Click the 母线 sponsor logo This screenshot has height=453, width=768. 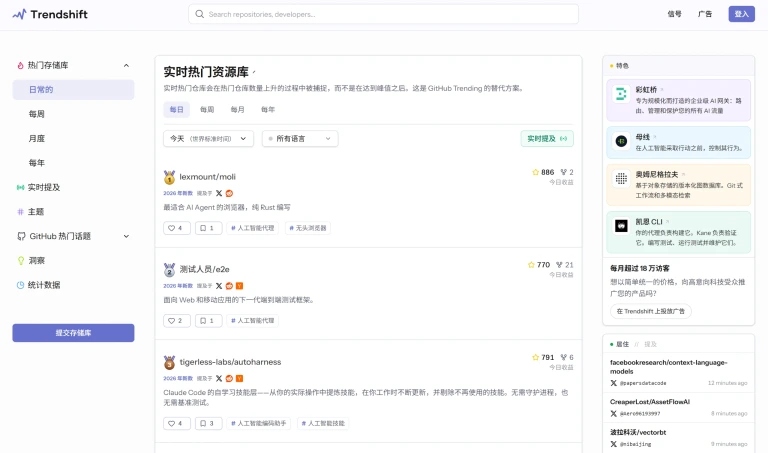click(x=621, y=141)
